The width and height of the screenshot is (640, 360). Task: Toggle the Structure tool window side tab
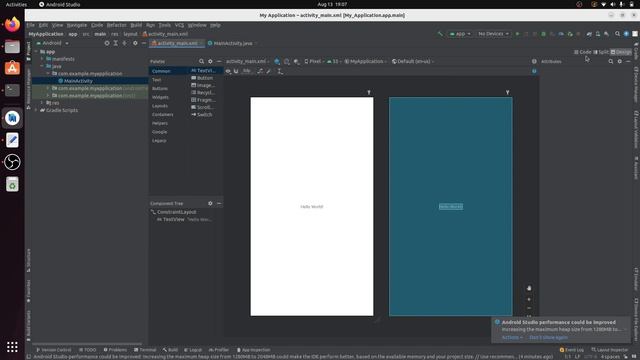(x=29, y=260)
